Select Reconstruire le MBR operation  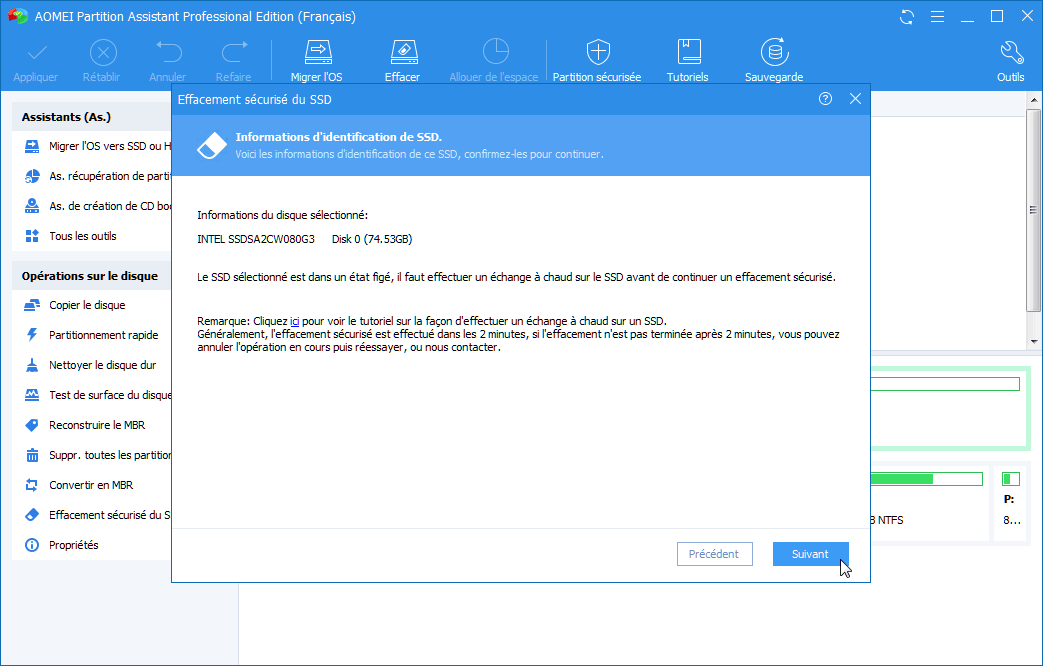point(84,425)
